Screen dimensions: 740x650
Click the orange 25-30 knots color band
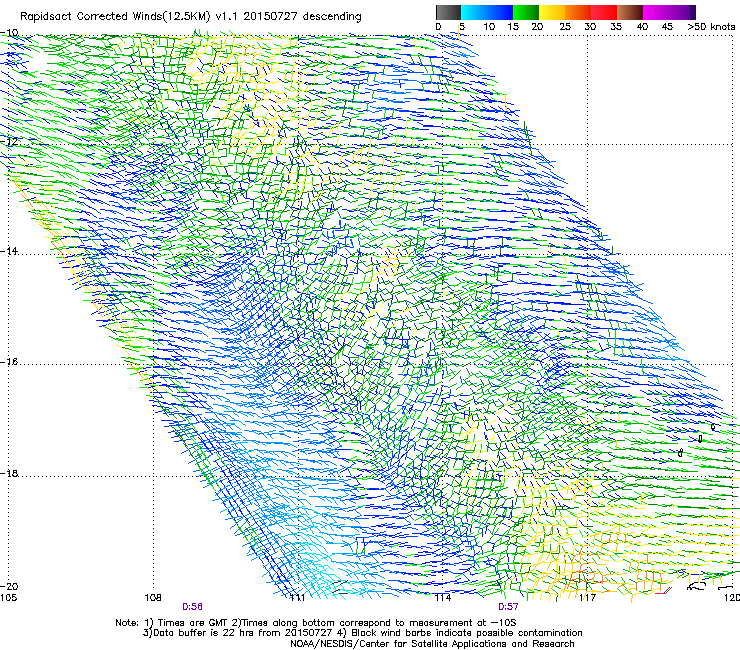pyautogui.click(x=578, y=12)
